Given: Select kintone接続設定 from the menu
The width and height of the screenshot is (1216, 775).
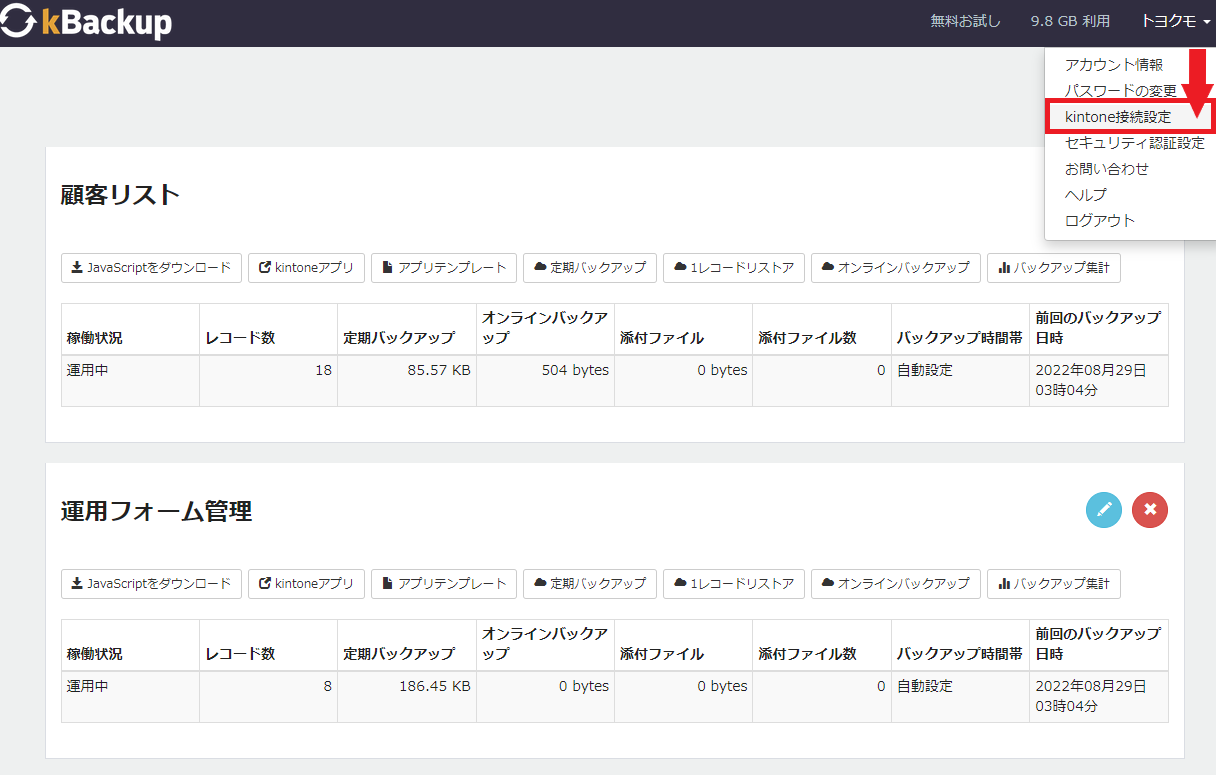Looking at the screenshot, I should (1118, 117).
